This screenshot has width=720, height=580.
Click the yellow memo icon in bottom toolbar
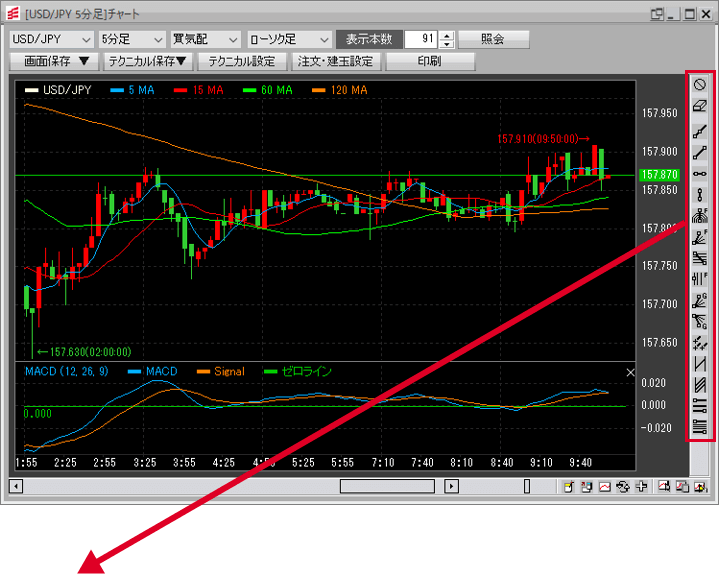click(x=569, y=487)
